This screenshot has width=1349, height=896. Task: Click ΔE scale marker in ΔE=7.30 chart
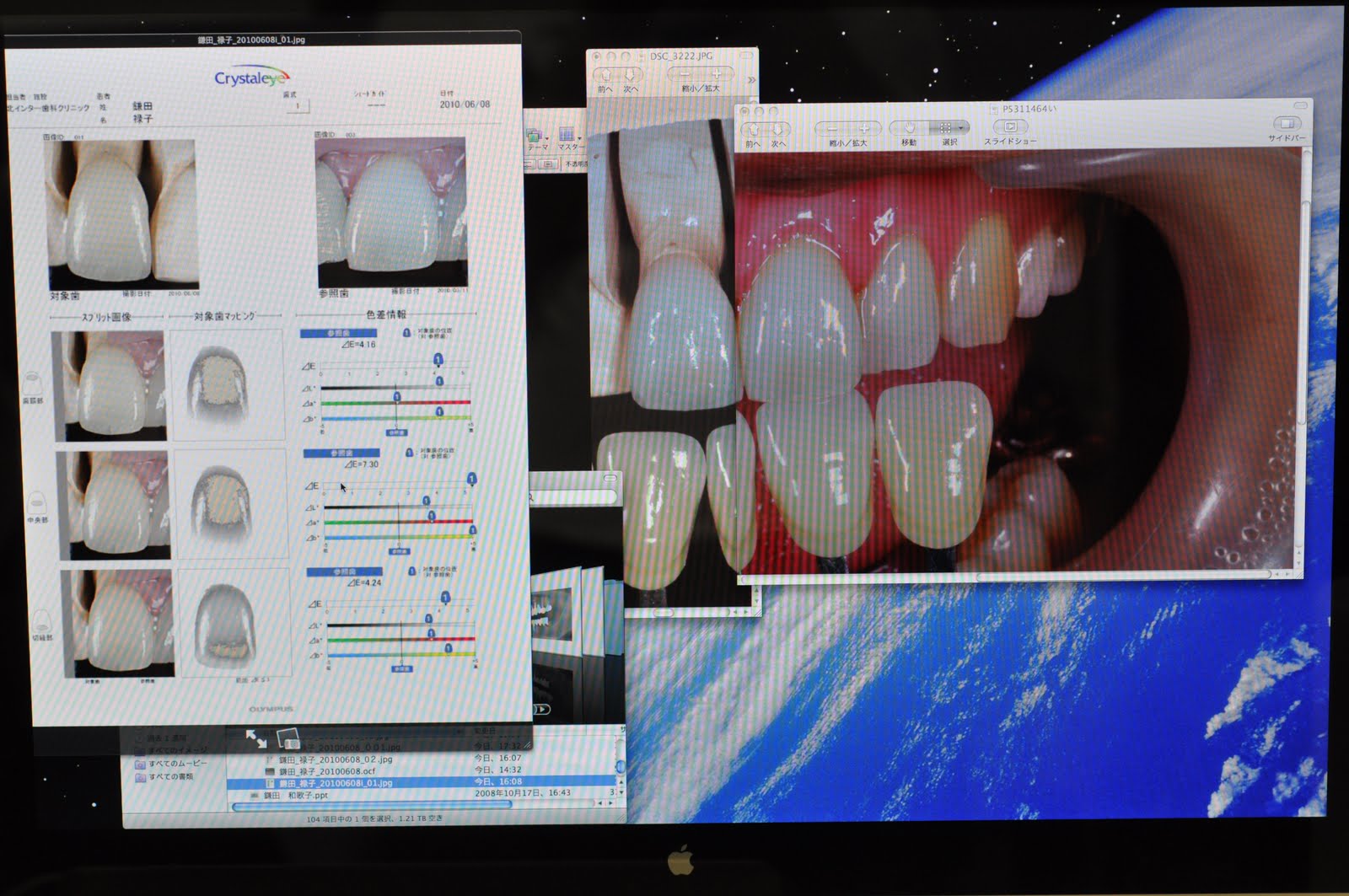[x=471, y=479]
